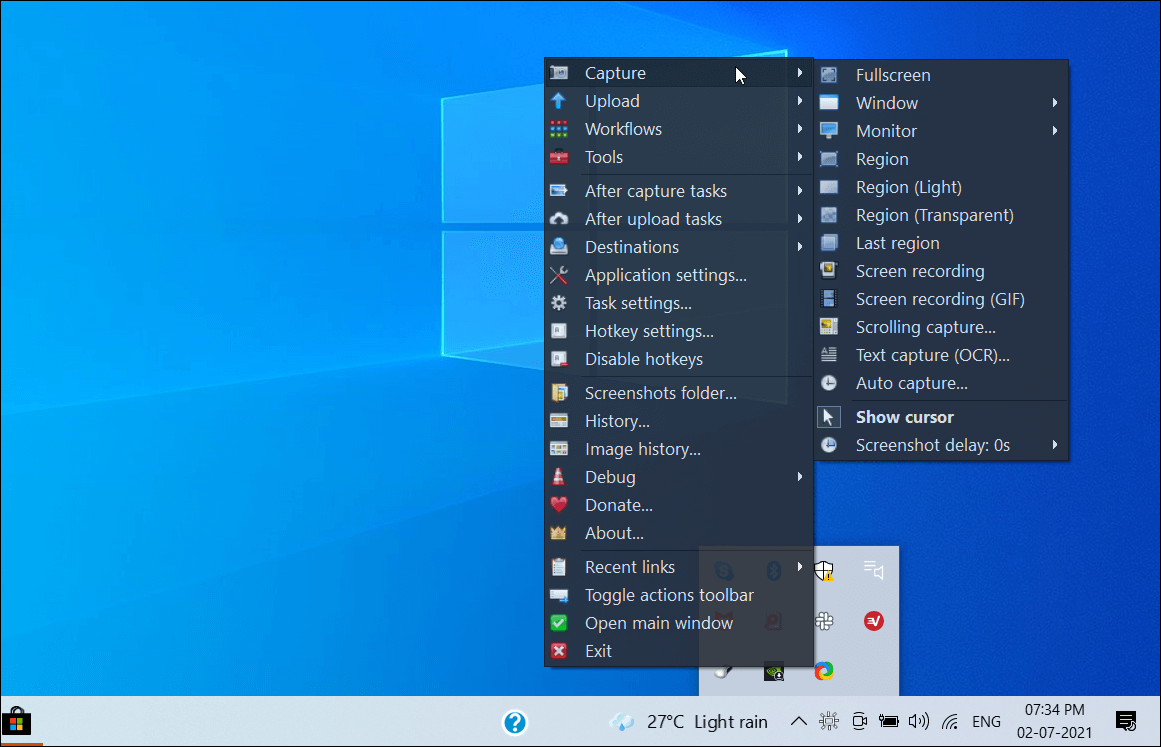This screenshot has height=747, width=1161.
Task: Toggle Disable hotkeys option
Action: 643,359
